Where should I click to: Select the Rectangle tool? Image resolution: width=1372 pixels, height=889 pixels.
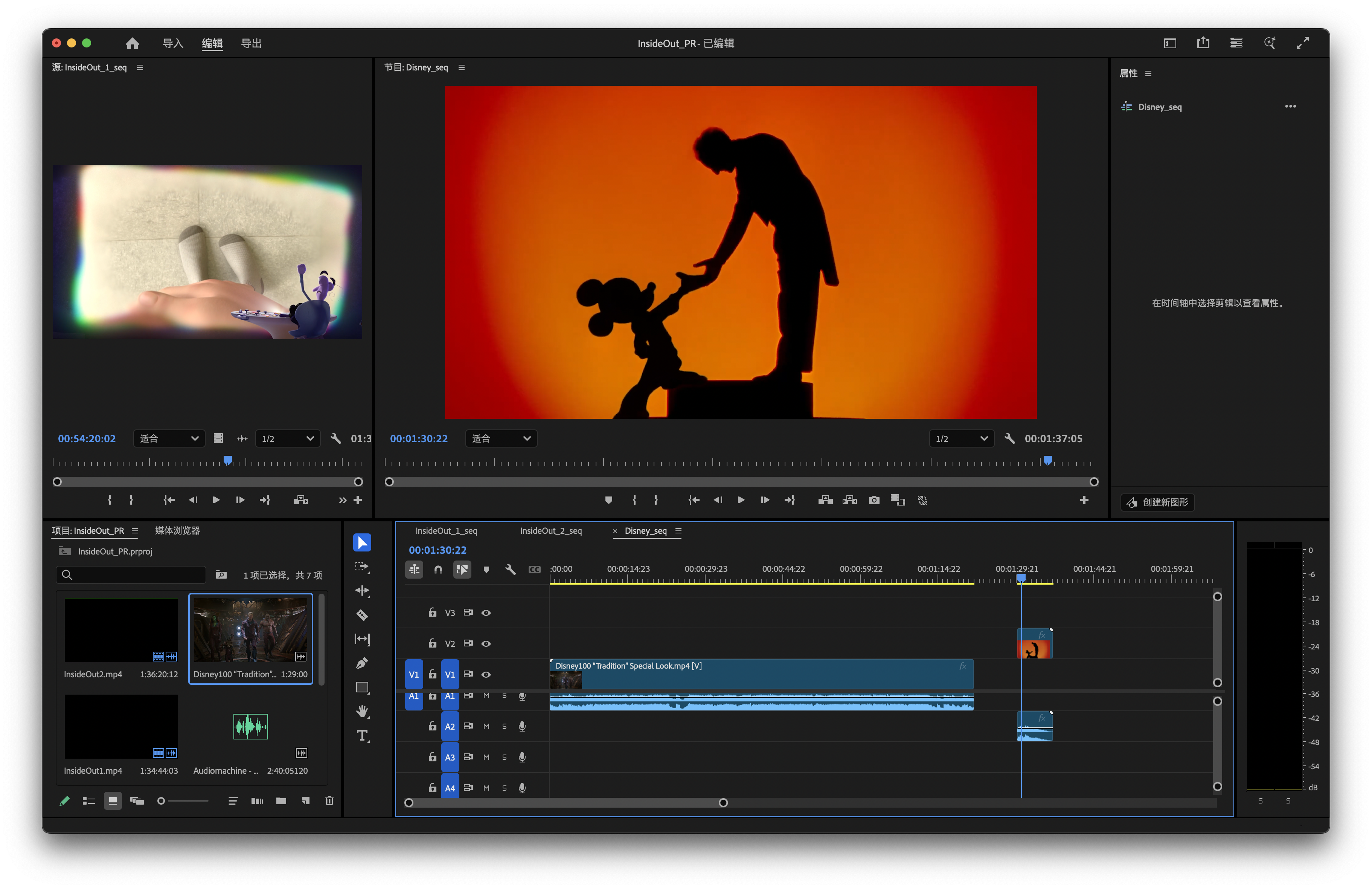362,688
